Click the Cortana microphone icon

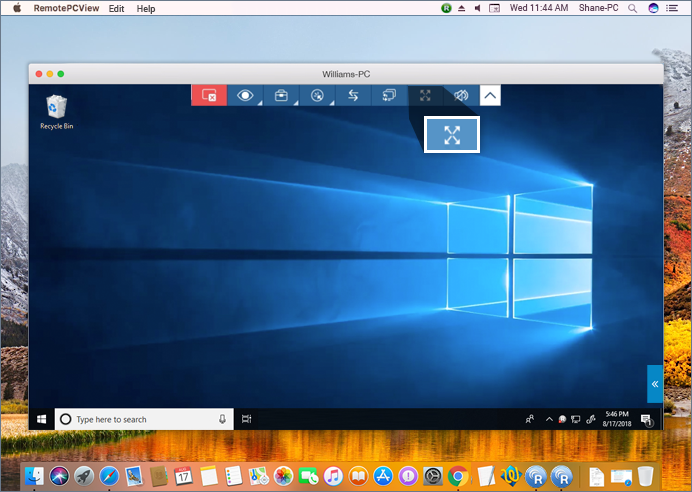pos(222,419)
